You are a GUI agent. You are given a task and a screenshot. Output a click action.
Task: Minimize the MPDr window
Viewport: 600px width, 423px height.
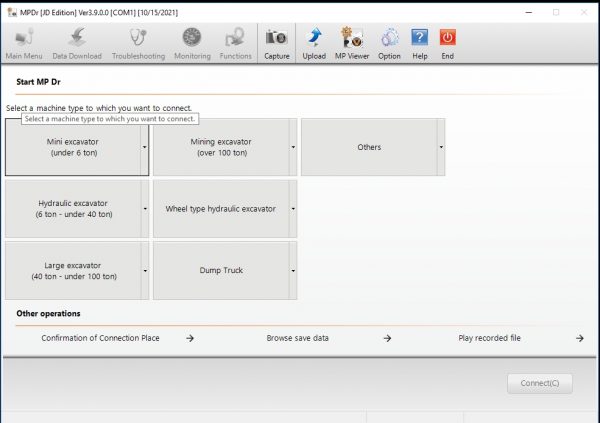(529, 12)
